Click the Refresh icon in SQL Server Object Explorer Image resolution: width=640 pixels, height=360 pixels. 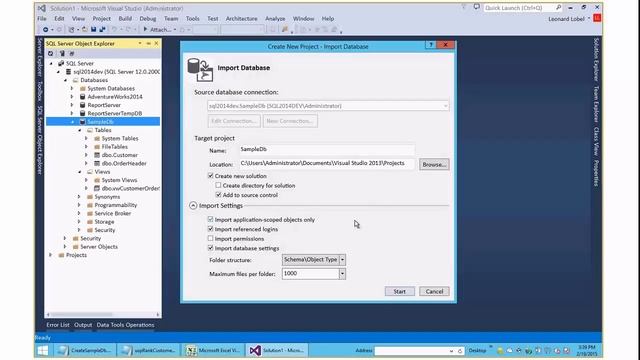coord(51,53)
